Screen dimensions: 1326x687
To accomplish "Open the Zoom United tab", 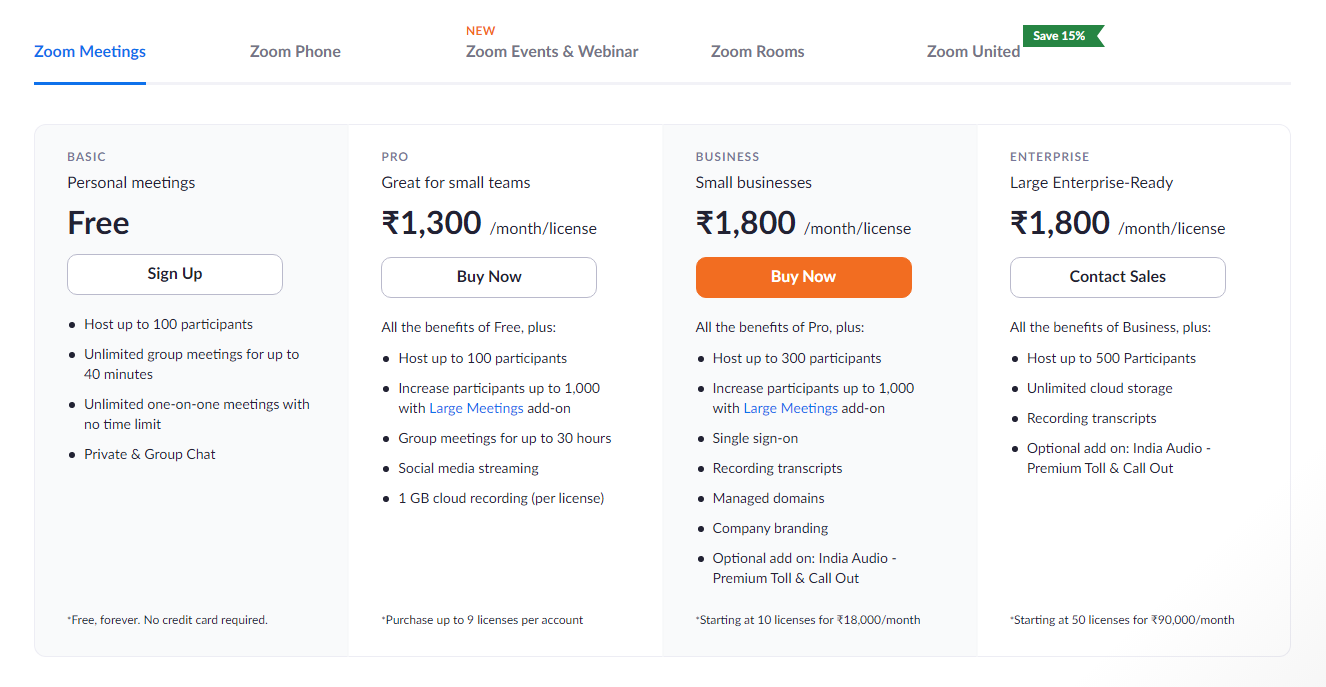I will [x=973, y=51].
